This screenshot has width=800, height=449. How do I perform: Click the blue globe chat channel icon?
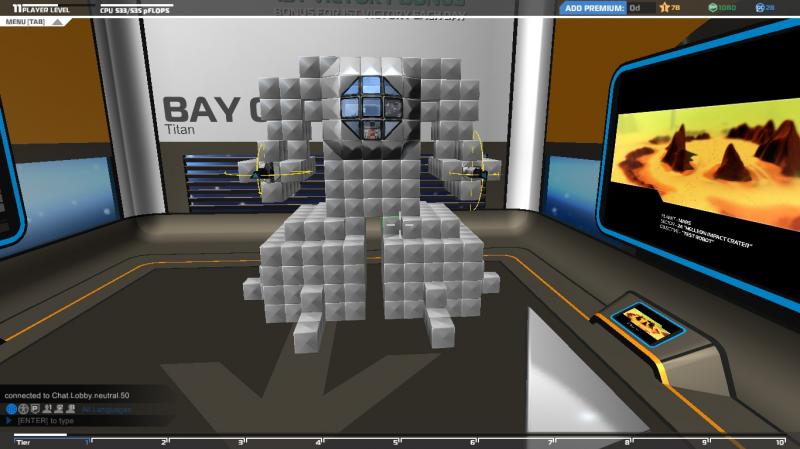tap(12, 409)
